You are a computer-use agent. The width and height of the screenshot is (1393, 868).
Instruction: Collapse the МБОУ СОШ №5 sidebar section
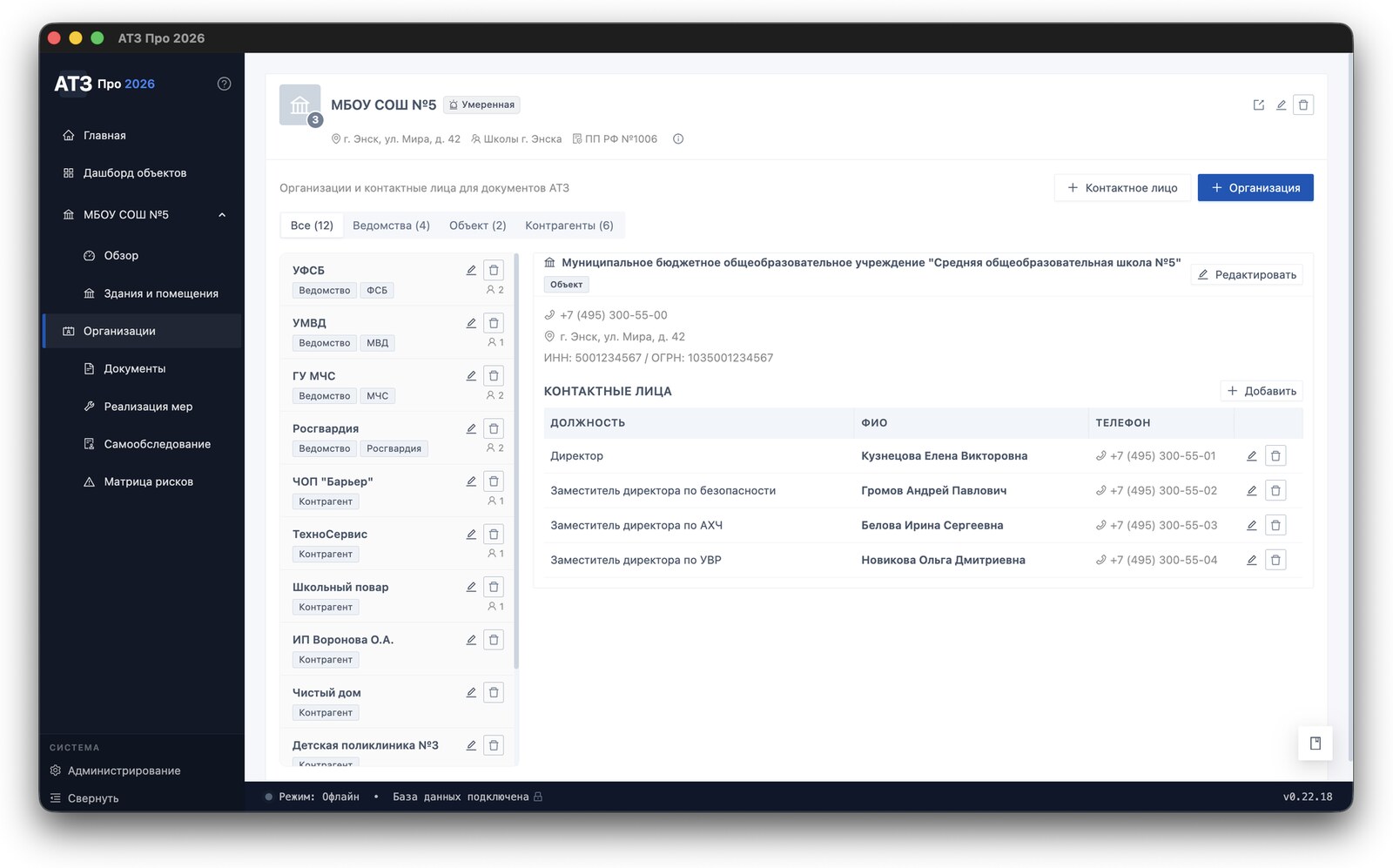click(222, 215)
